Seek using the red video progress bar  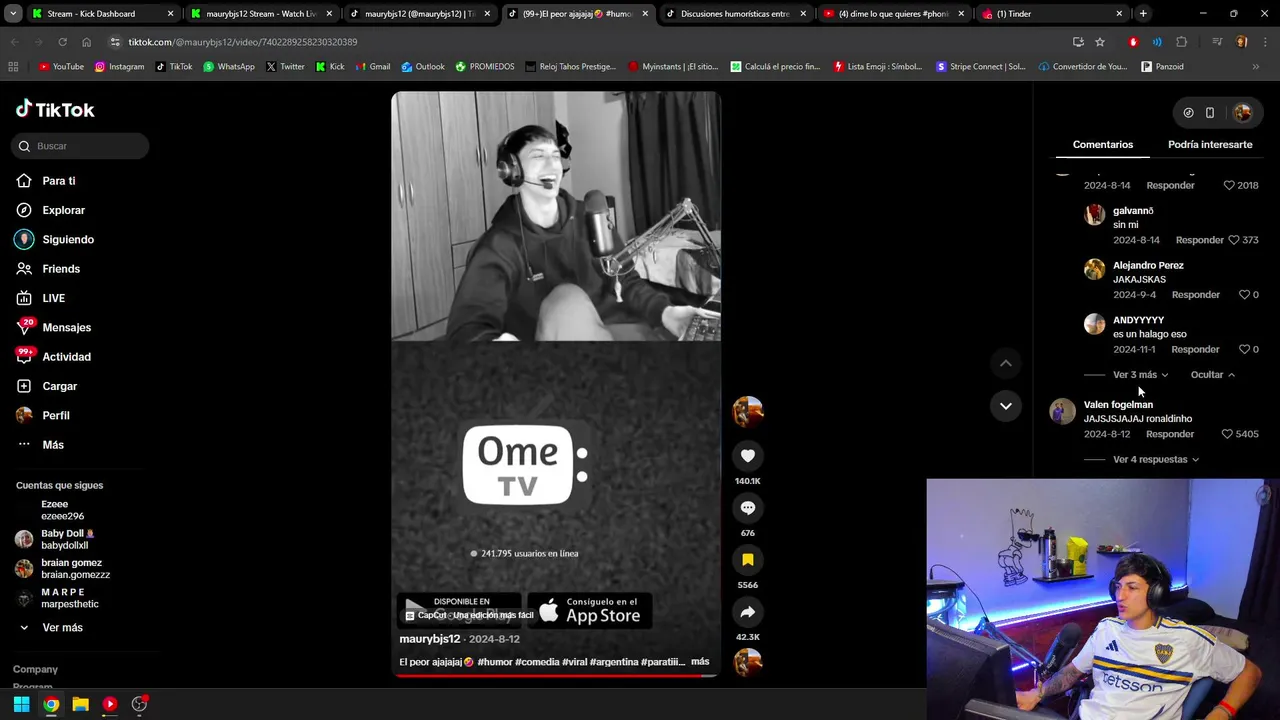pyautogui.click(x=556, y=675)
